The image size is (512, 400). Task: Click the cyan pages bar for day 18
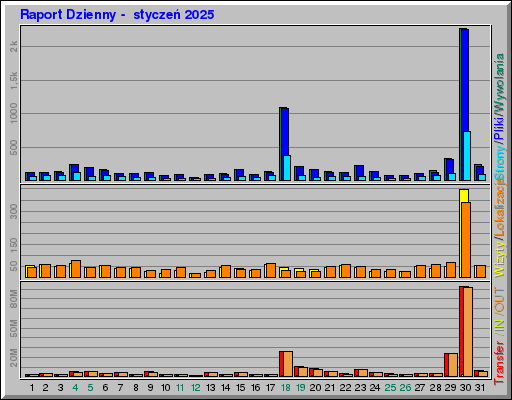click(287, 168)
